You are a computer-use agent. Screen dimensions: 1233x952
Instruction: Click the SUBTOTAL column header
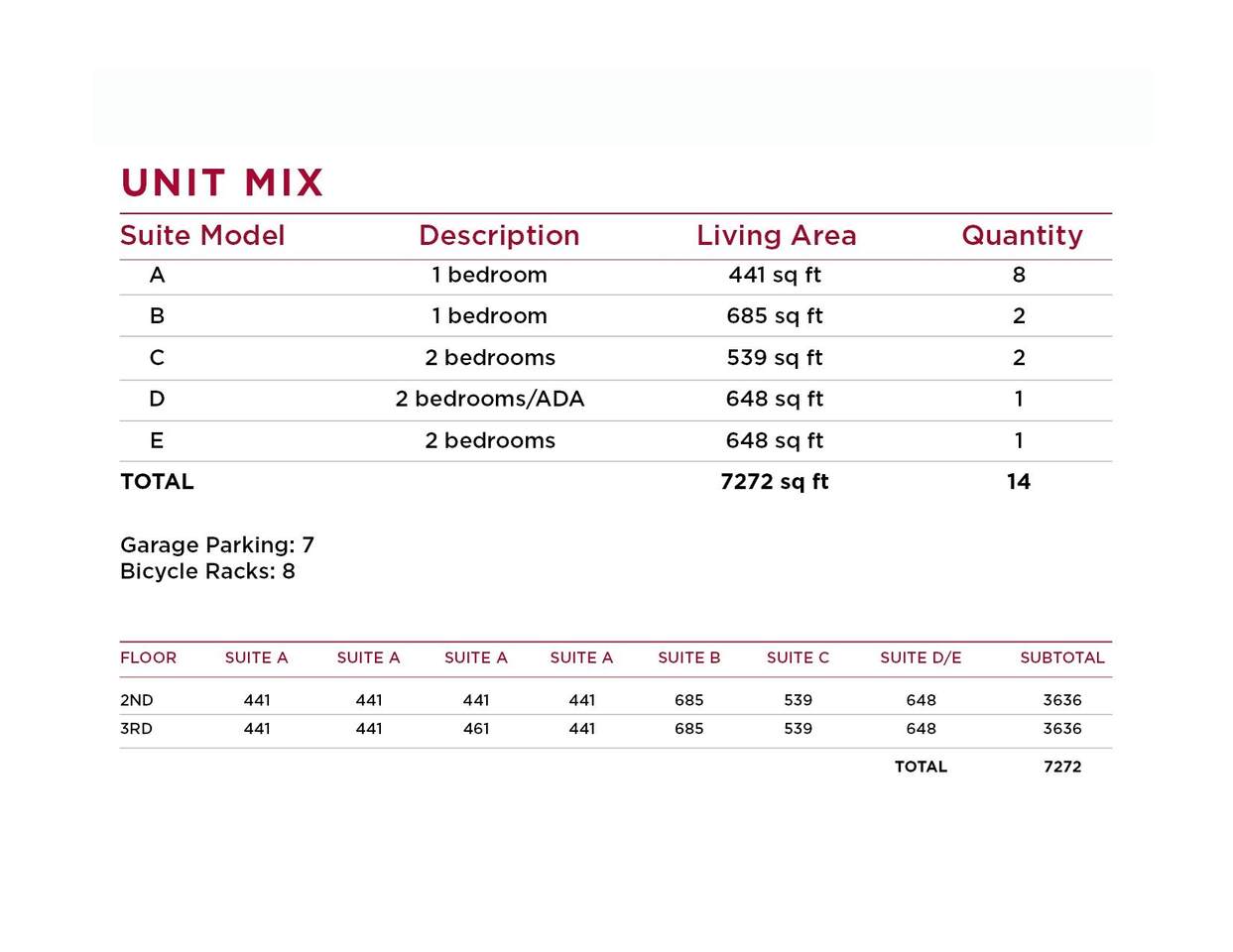coord(1061,657)
